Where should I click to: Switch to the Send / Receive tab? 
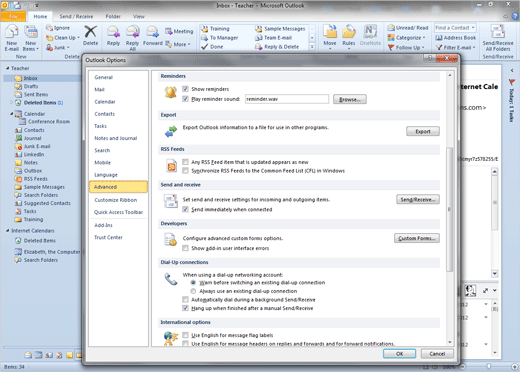[x=76, y=16]
